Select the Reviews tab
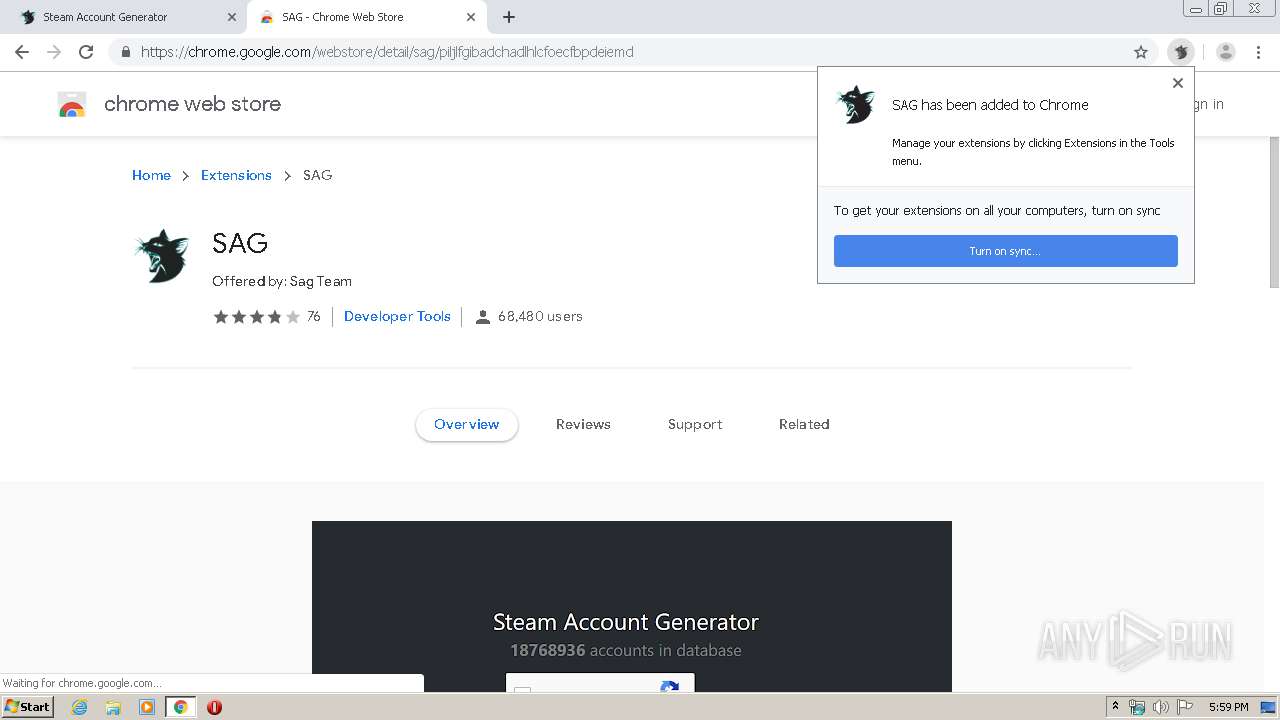Image resolution: width=1280 pixels, height=720 pixels. [583, 424]
